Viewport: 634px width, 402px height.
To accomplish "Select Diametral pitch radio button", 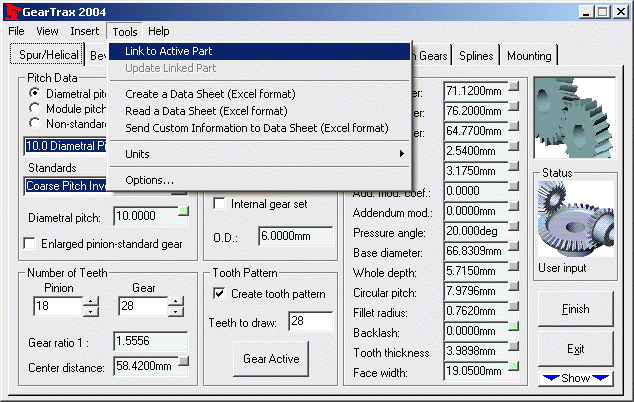I will tap(35, 93).
